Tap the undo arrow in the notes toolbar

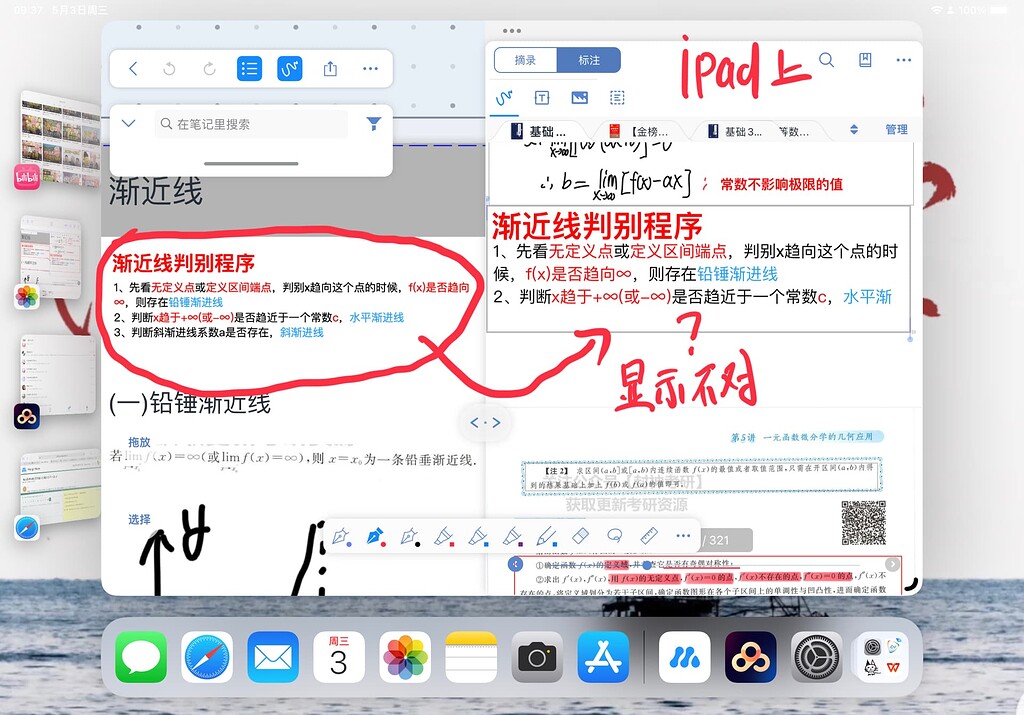click(x=170, y=69)
